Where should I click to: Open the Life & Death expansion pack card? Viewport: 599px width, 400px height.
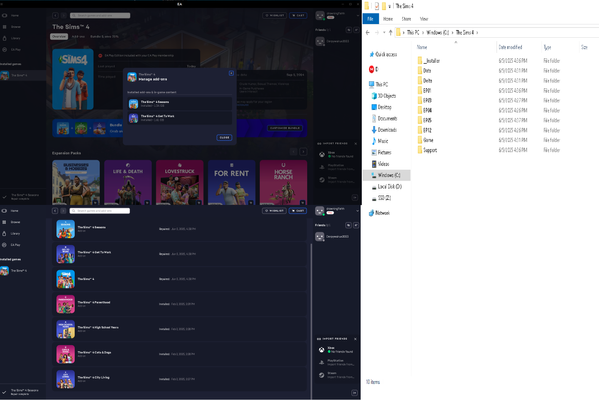point(128,182)
